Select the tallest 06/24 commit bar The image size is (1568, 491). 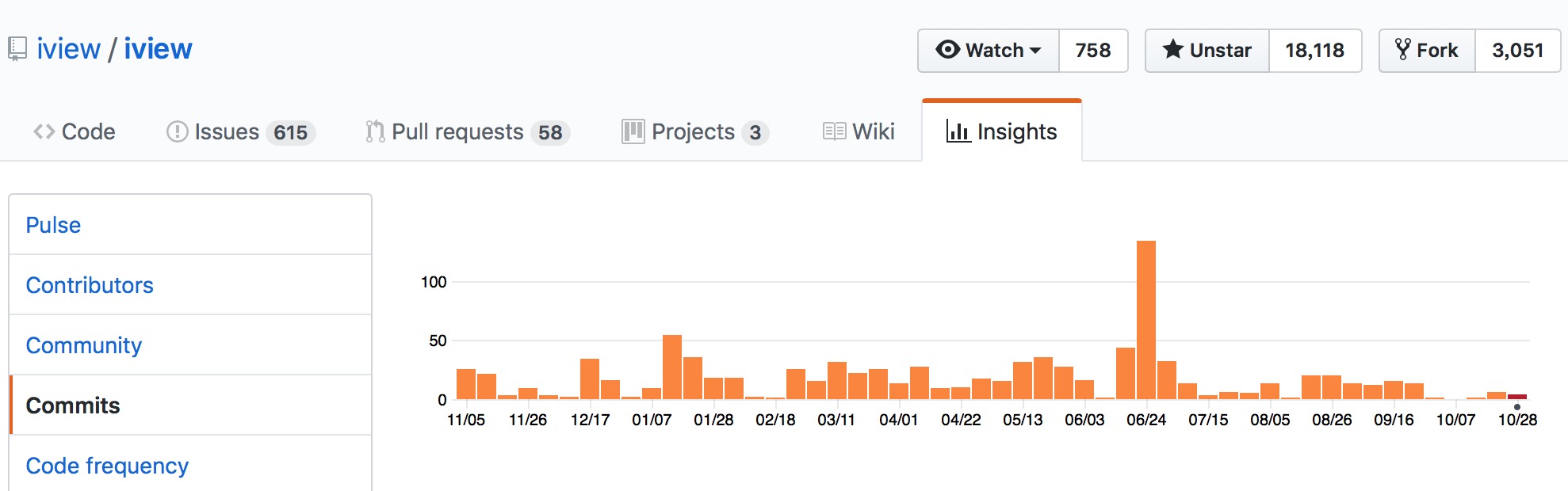click(x=1146, y=320)
